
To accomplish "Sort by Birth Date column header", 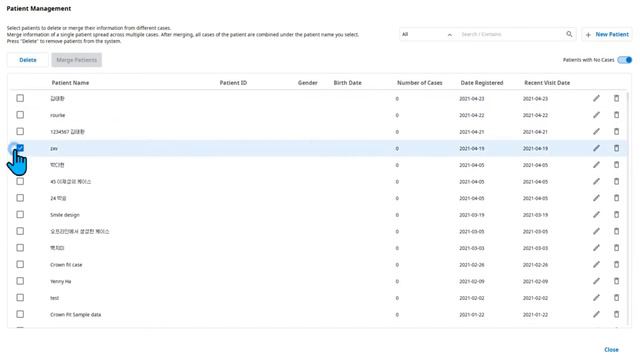I will [x=347, y=83].
